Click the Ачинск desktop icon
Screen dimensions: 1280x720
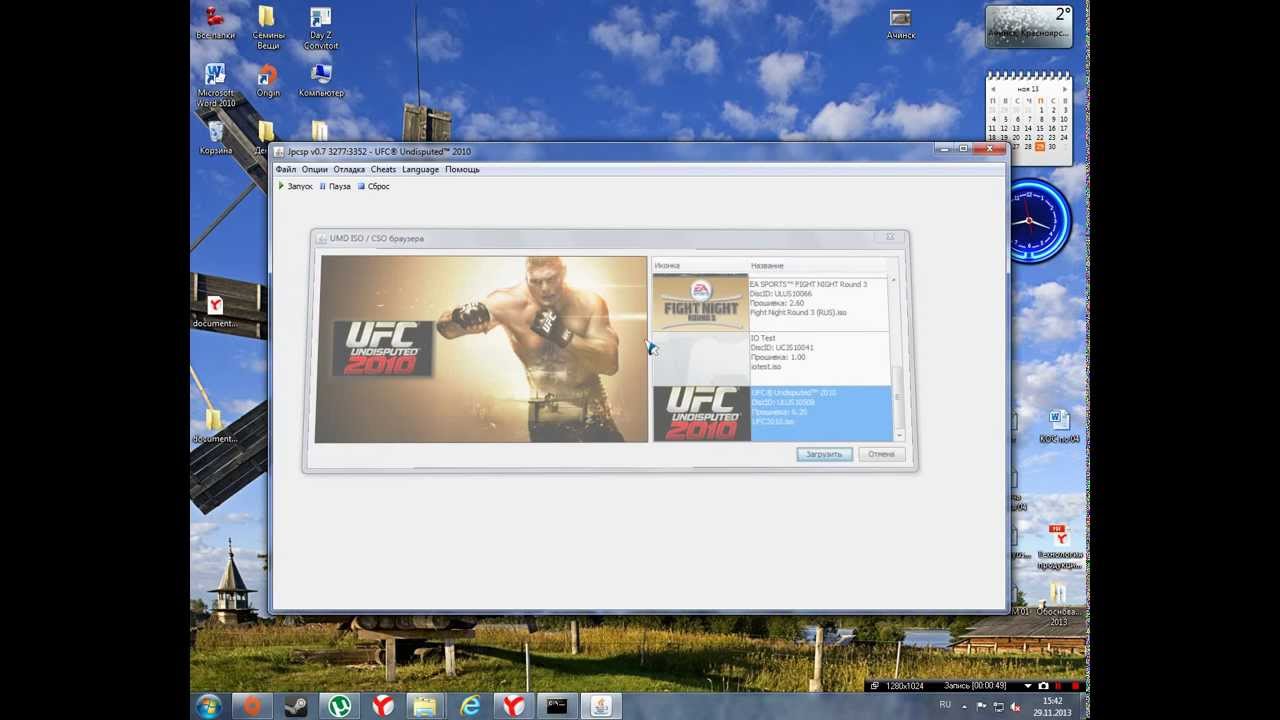click(x=901, y=23)
